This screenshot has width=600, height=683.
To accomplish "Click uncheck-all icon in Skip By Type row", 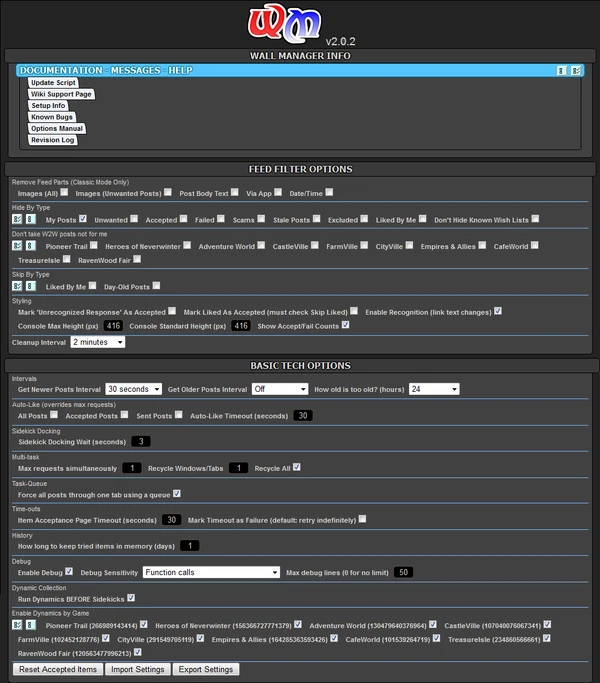I will click(30, 286).
